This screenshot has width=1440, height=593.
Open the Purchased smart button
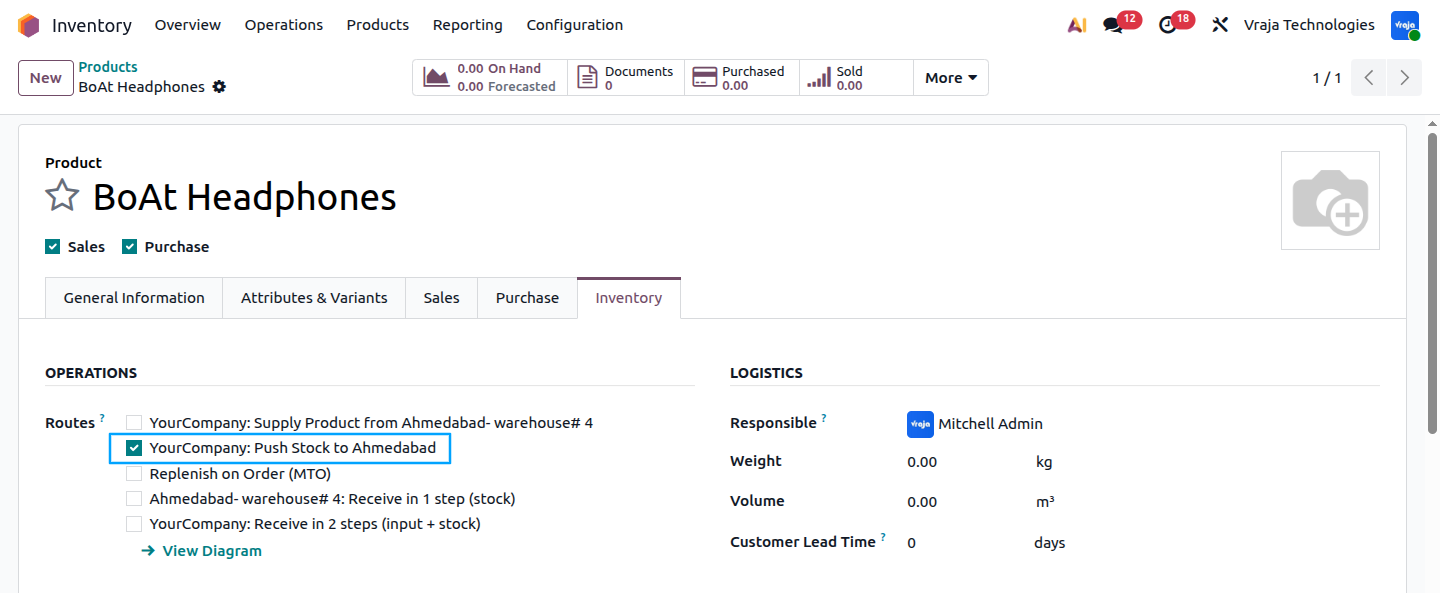tap(742, 77)
